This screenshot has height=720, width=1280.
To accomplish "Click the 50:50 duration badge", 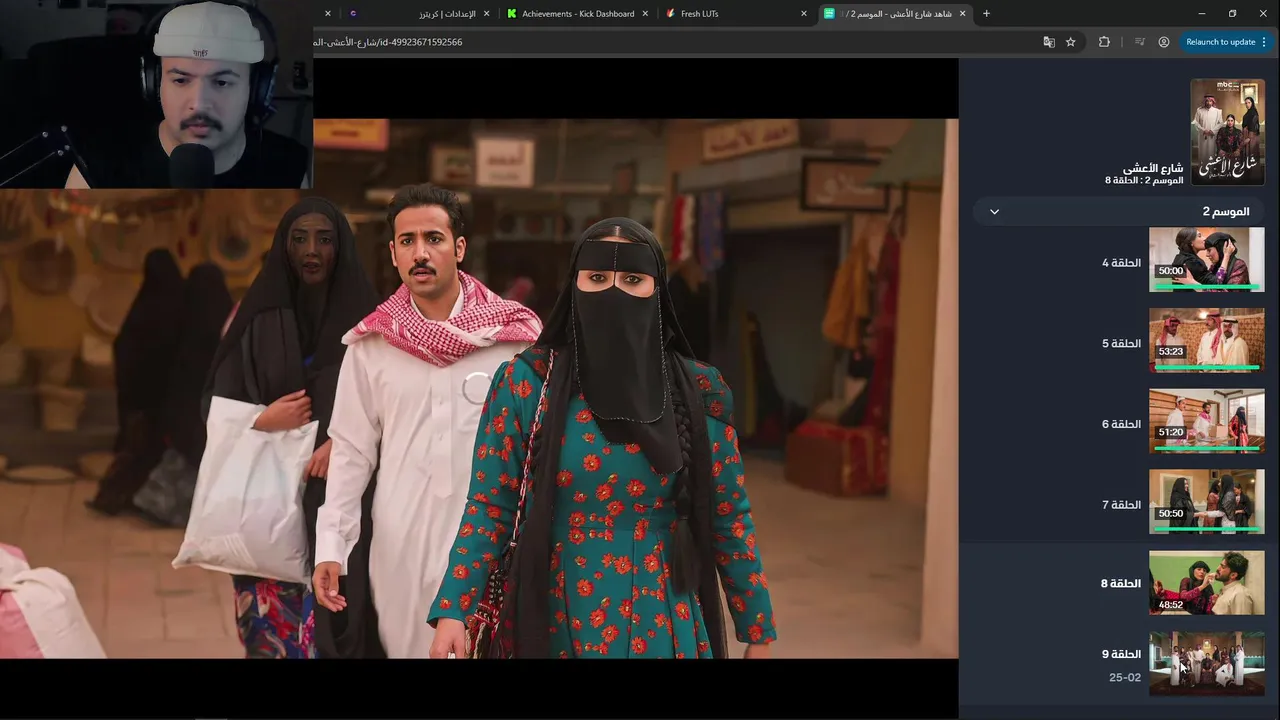I will 1170,513.
